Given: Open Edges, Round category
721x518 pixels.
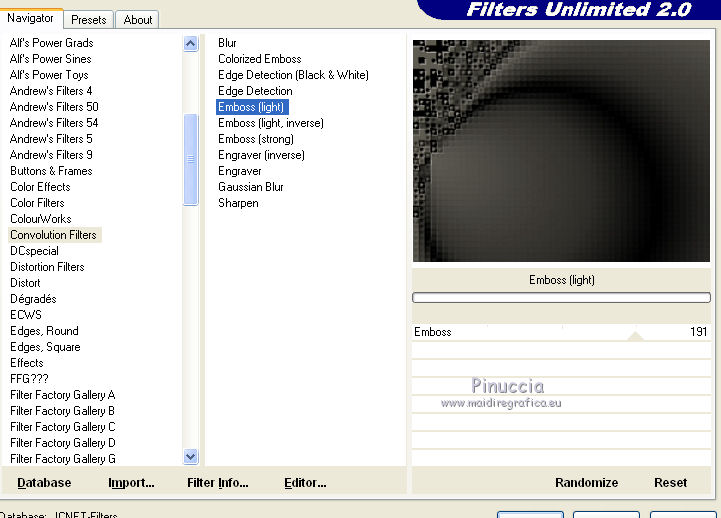Looking at the screenshot, I should click(44, 331).
